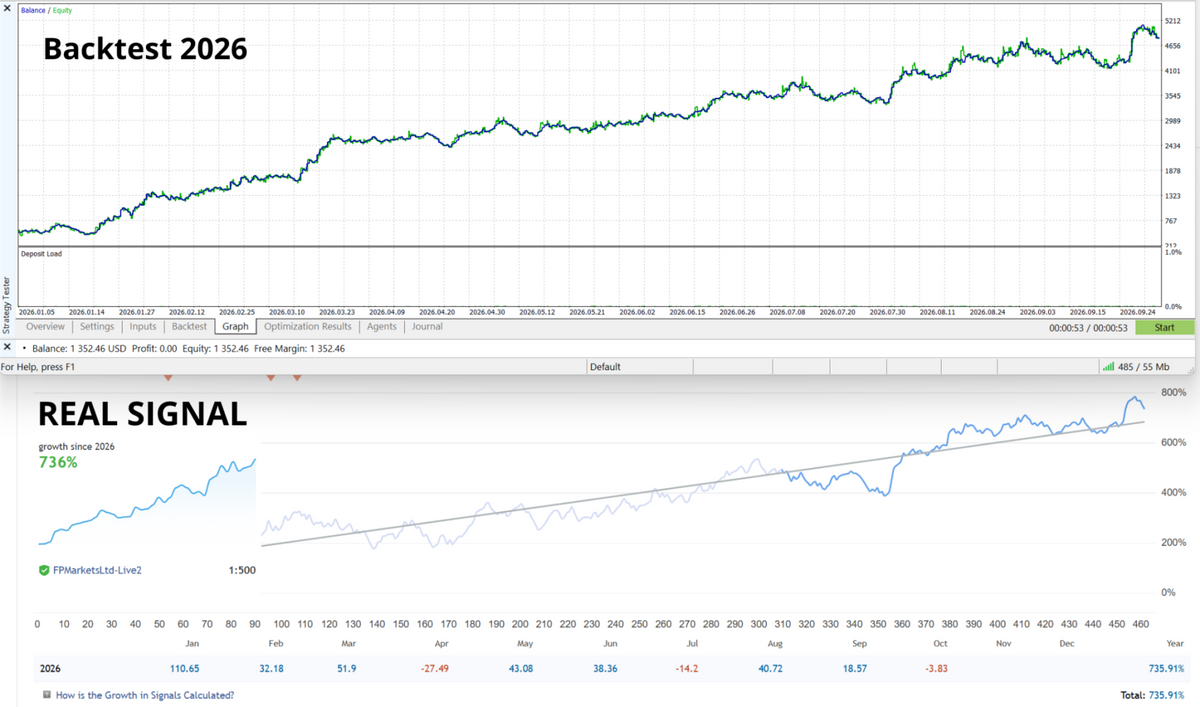Click the "00:00:53 / 00:00:53" test timer
The height and width of the screenshot is (707, 1200).
click(x=1088, y=327)
